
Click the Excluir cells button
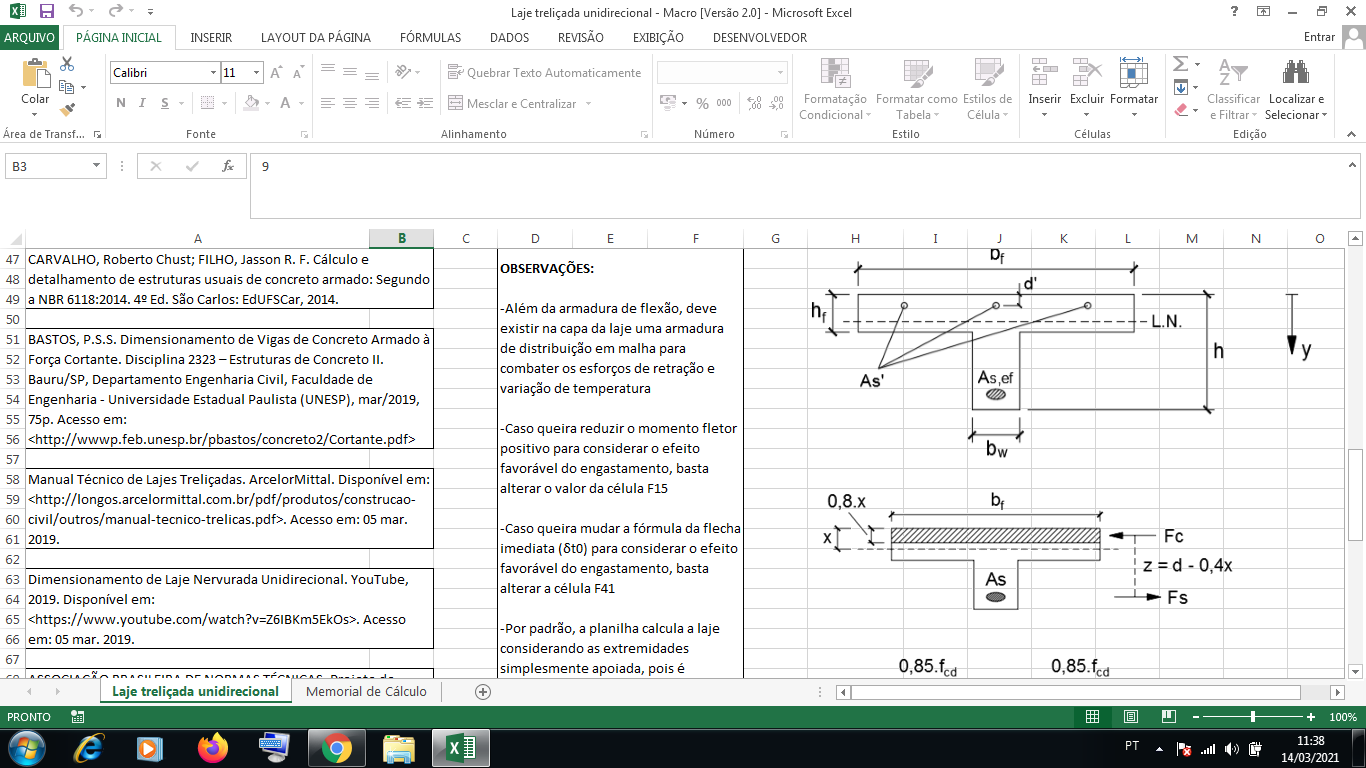click(x=1086, y=88)
